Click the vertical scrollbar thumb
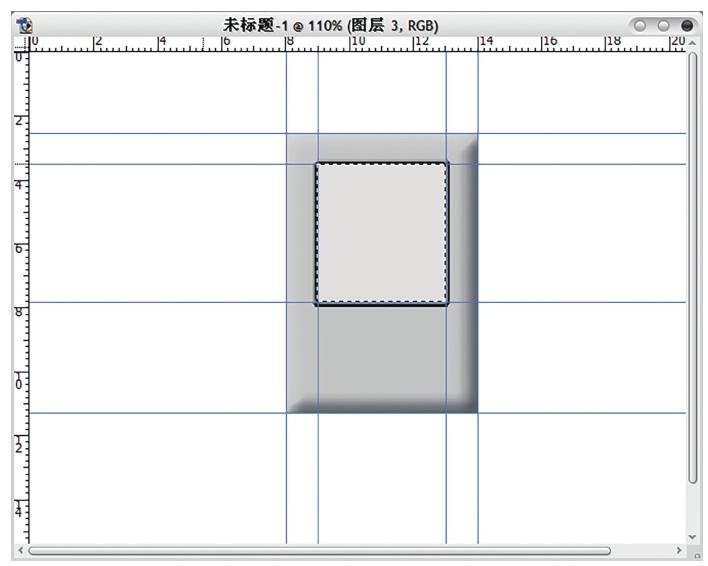Image resolution: width=708 pixels, height=566 pixels. (693, 268)
